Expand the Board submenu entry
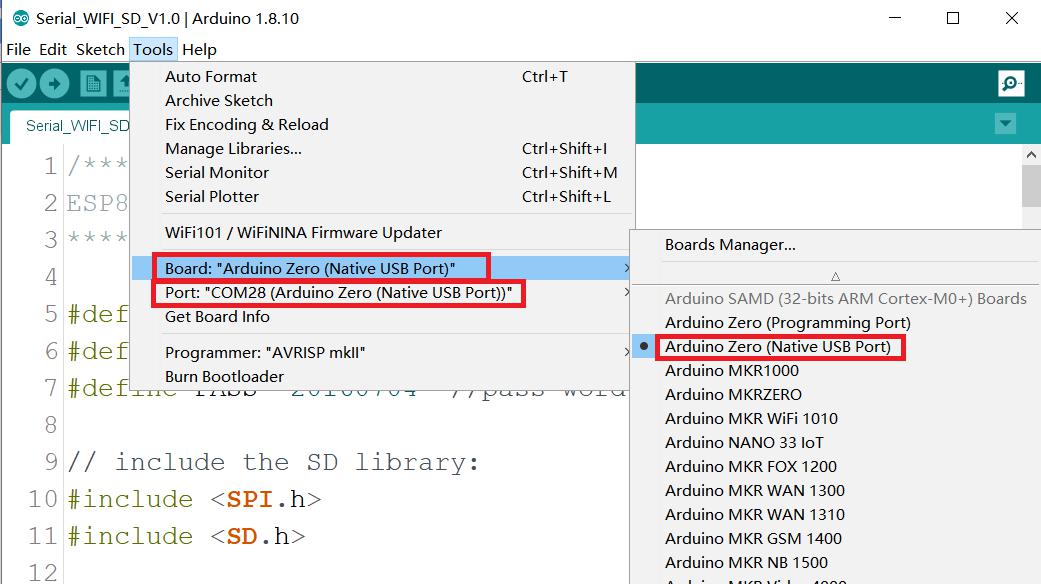 tap(382, 269)
